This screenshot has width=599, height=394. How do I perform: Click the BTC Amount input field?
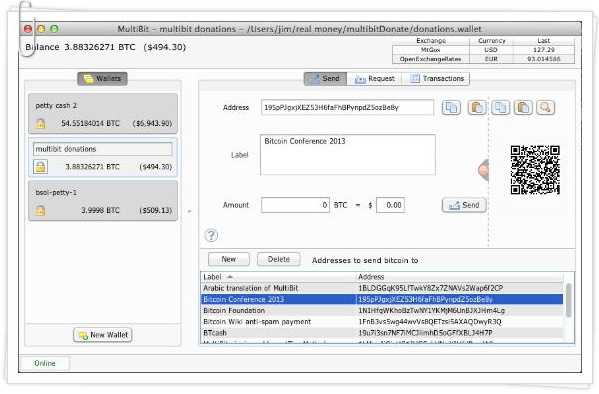tap(295, 205)
